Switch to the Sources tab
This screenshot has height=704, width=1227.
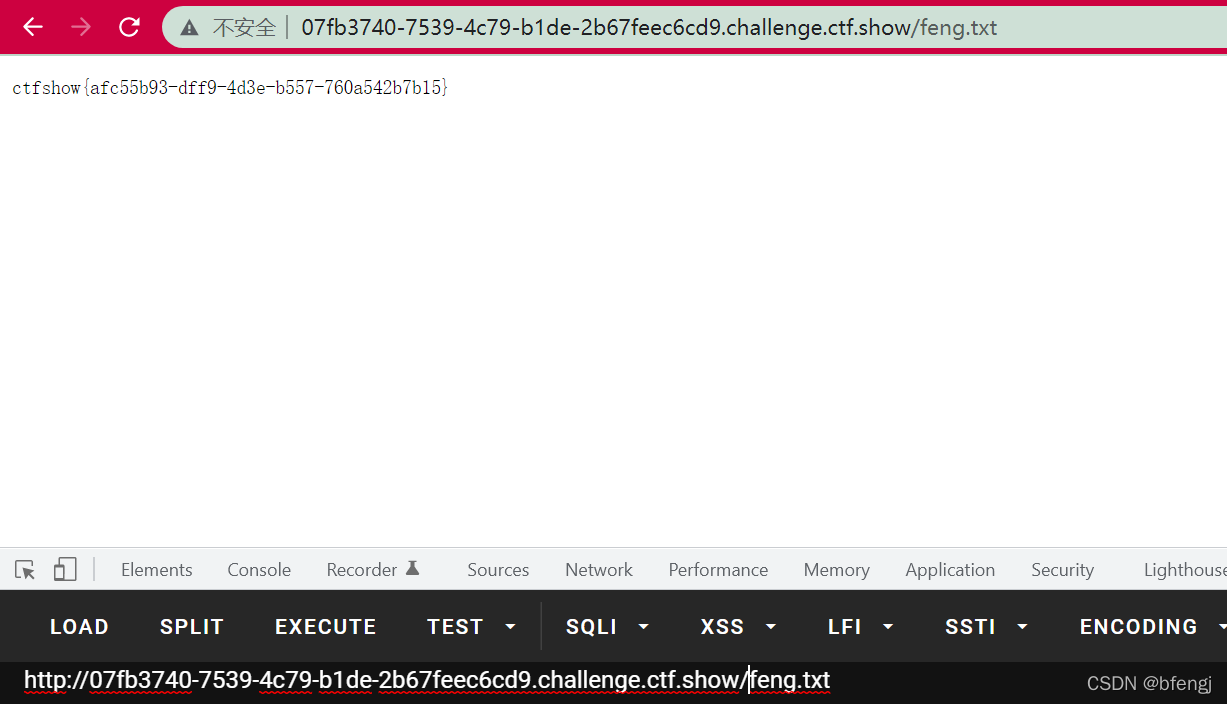coord(498,570)
